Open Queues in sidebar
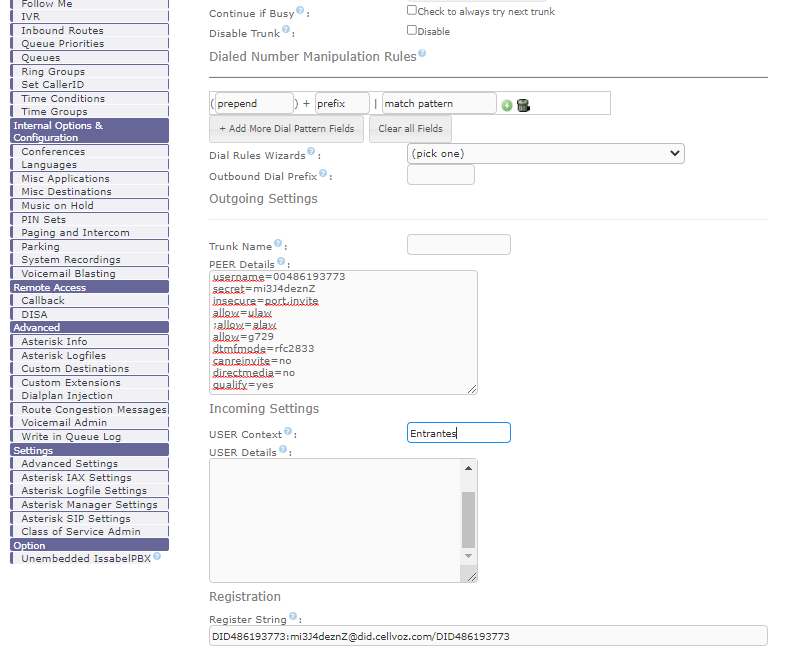Image resolution: width=786 pixels, height=663 pixels. (x=41, y=58)
